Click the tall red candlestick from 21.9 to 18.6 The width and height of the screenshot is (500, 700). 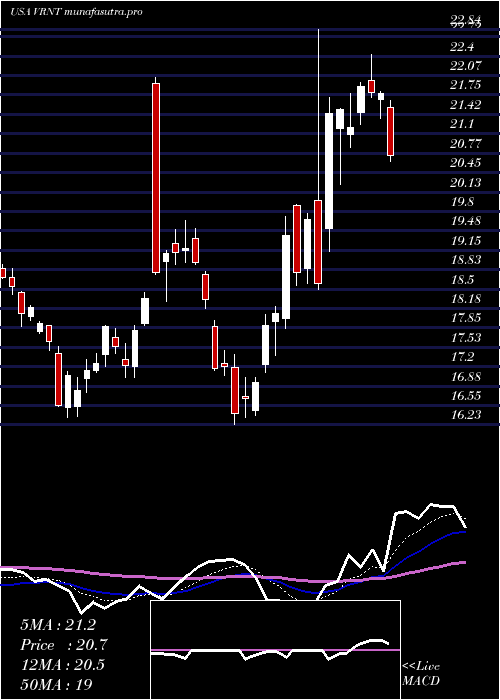[155, 178]
